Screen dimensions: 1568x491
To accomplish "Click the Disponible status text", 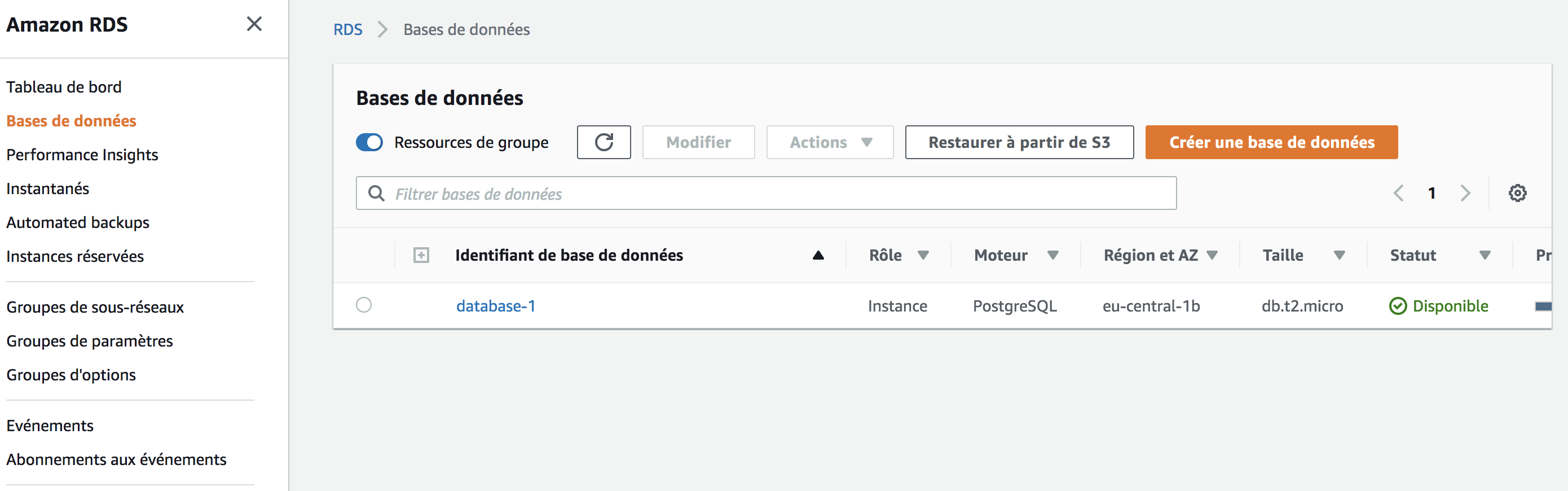I will pyautogui.click(x=1450, y=306).
